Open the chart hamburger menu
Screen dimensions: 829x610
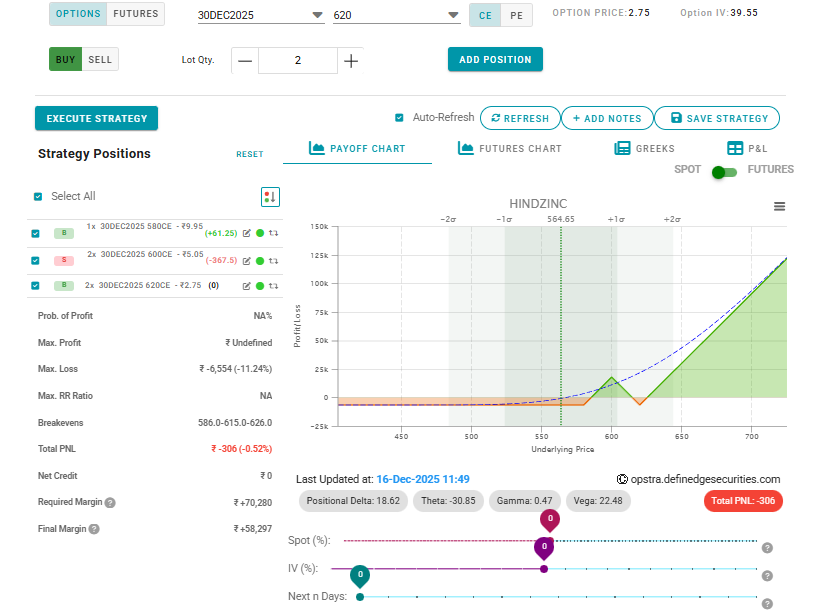point(779,206)
